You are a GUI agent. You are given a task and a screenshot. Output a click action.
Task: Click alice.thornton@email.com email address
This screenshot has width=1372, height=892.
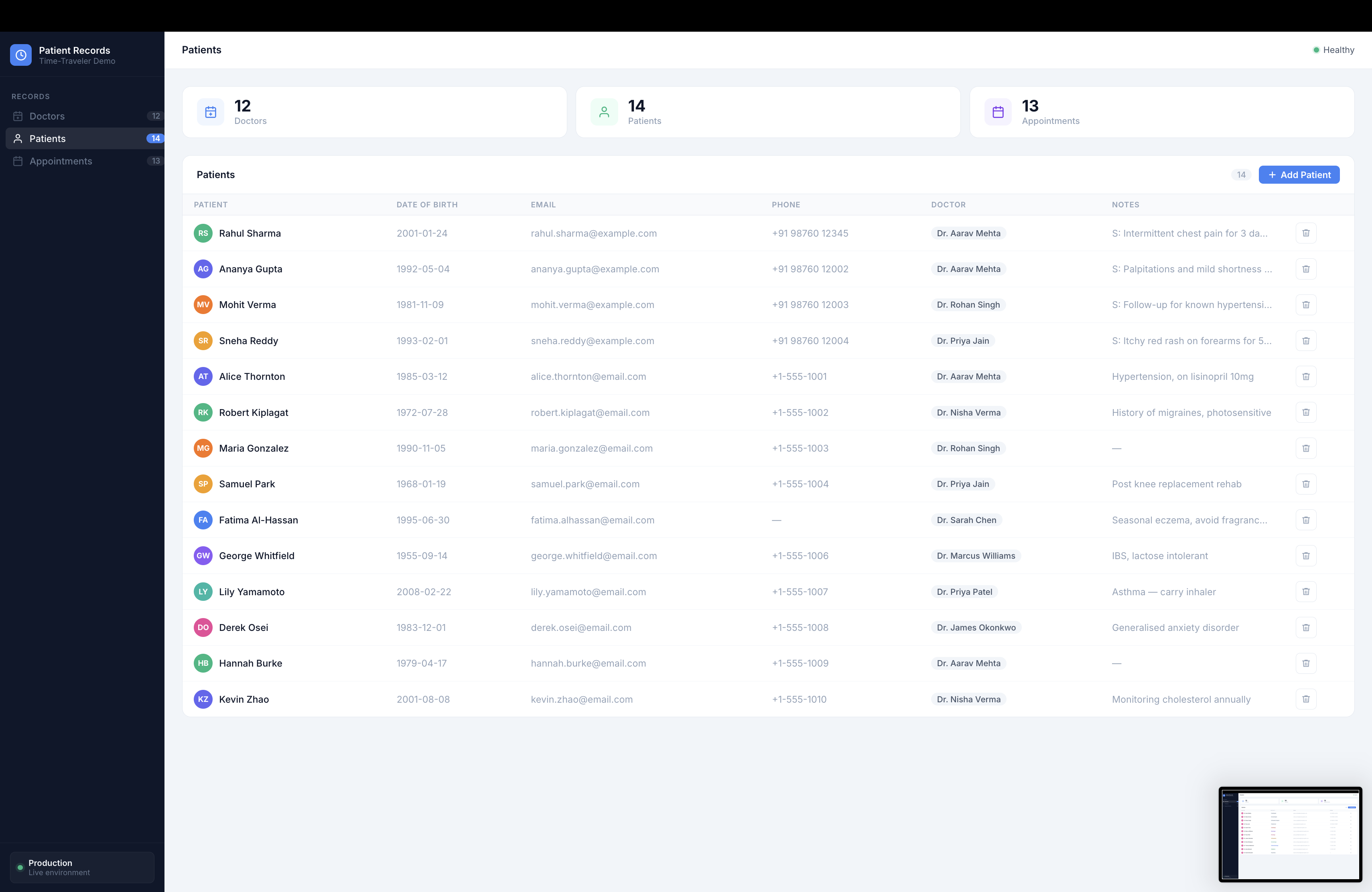[588, 376]
